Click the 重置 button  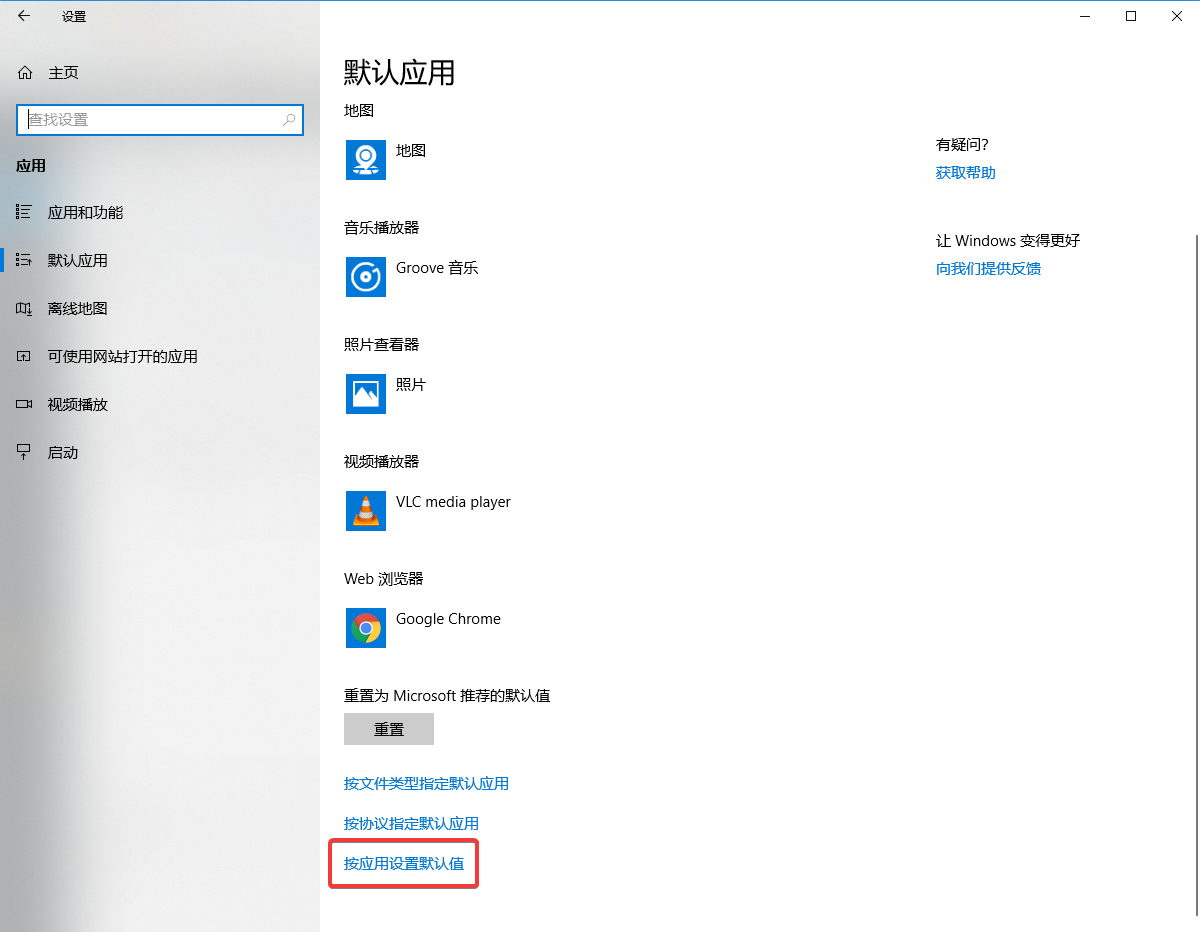click(389, 729)
